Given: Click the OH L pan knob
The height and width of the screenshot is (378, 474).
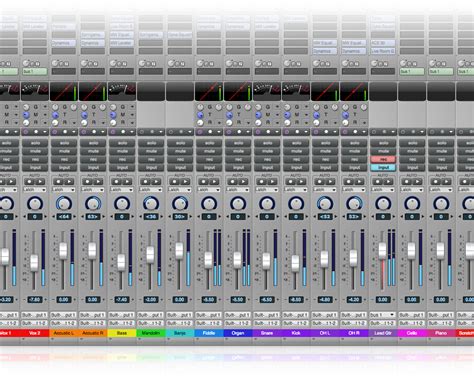Looking at the screenshot, I should click(x=325, y=203).
